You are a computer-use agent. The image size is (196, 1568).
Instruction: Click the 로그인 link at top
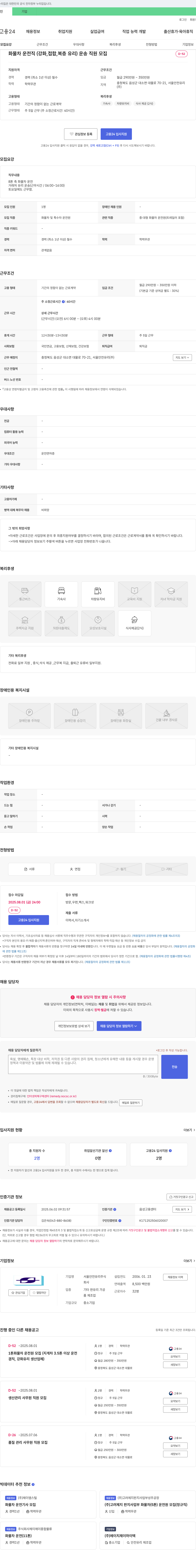(183, 19)
